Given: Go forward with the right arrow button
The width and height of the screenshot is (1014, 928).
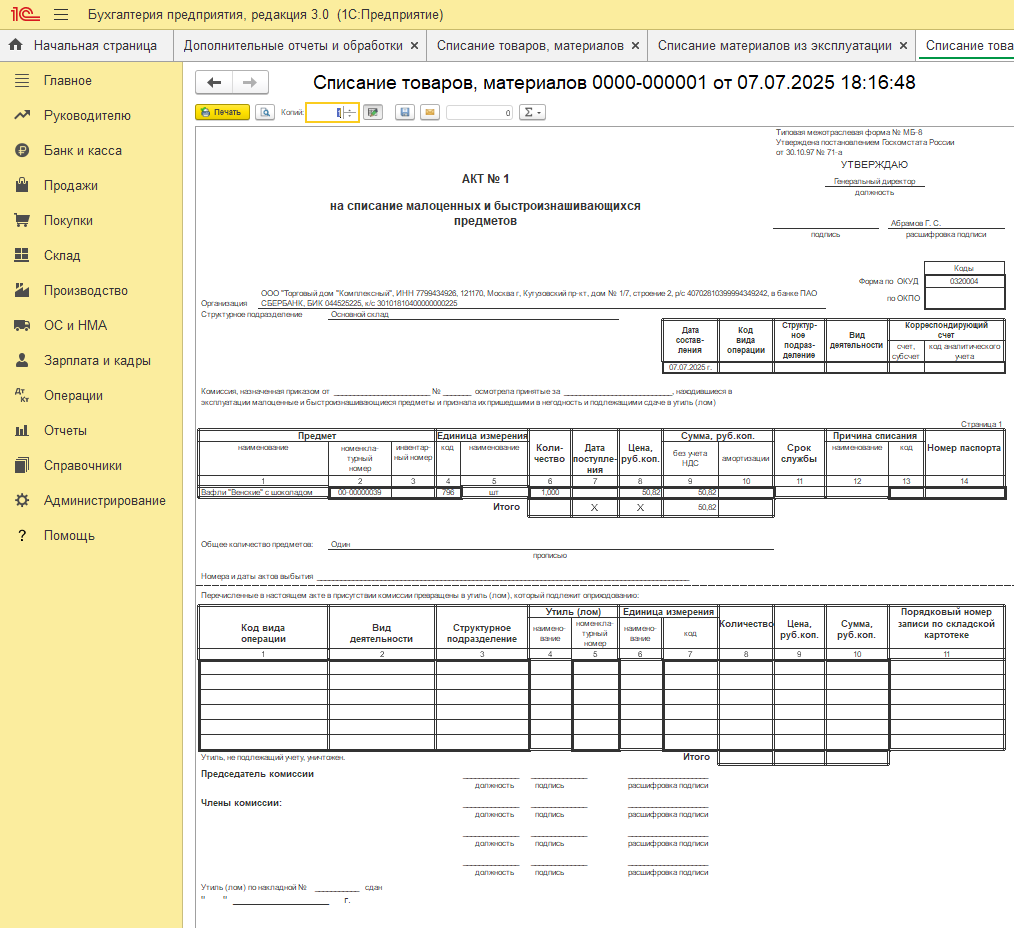Looking at the screenshot, I should point(250,82).
